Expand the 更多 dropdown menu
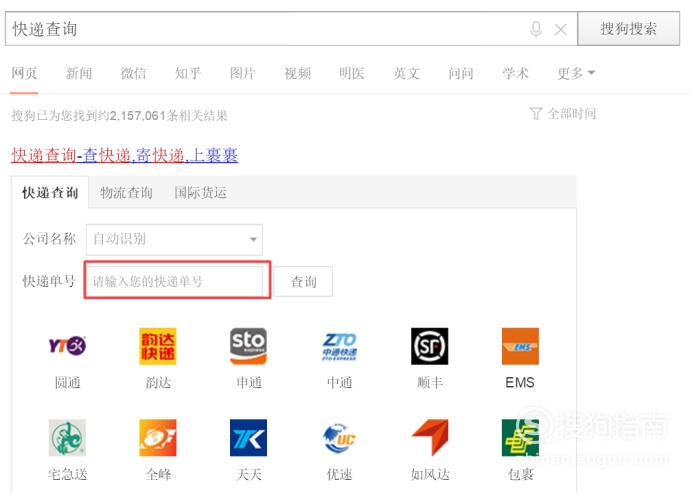692x493 pixels. tap(576, 73)
